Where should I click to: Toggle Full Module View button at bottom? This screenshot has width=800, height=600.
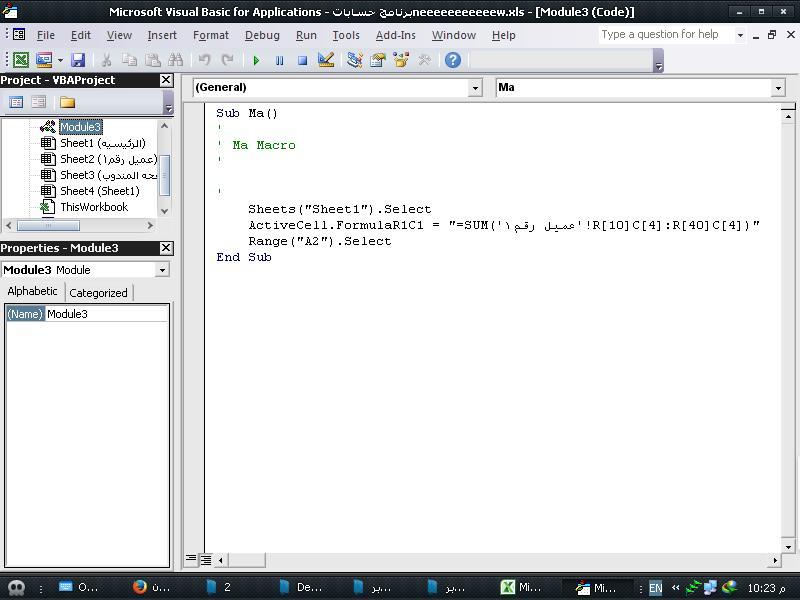[206, 560]
